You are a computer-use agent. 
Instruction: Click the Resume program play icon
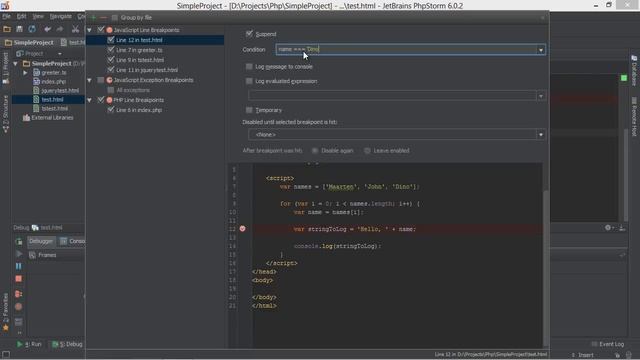pyautogui.click(x=18, y=254)
